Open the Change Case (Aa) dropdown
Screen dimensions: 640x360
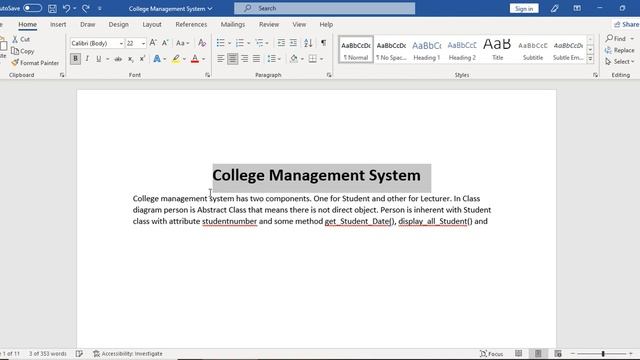click(182, 43)
